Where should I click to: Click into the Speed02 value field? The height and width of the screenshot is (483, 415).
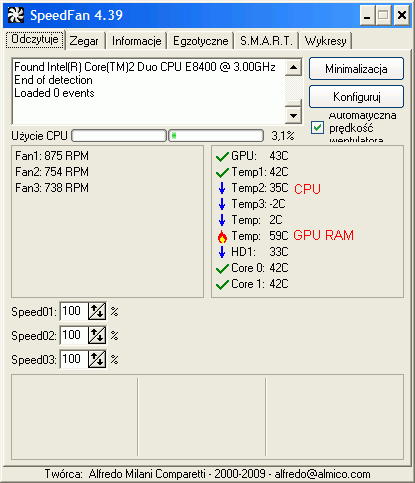tap(74, 335)
